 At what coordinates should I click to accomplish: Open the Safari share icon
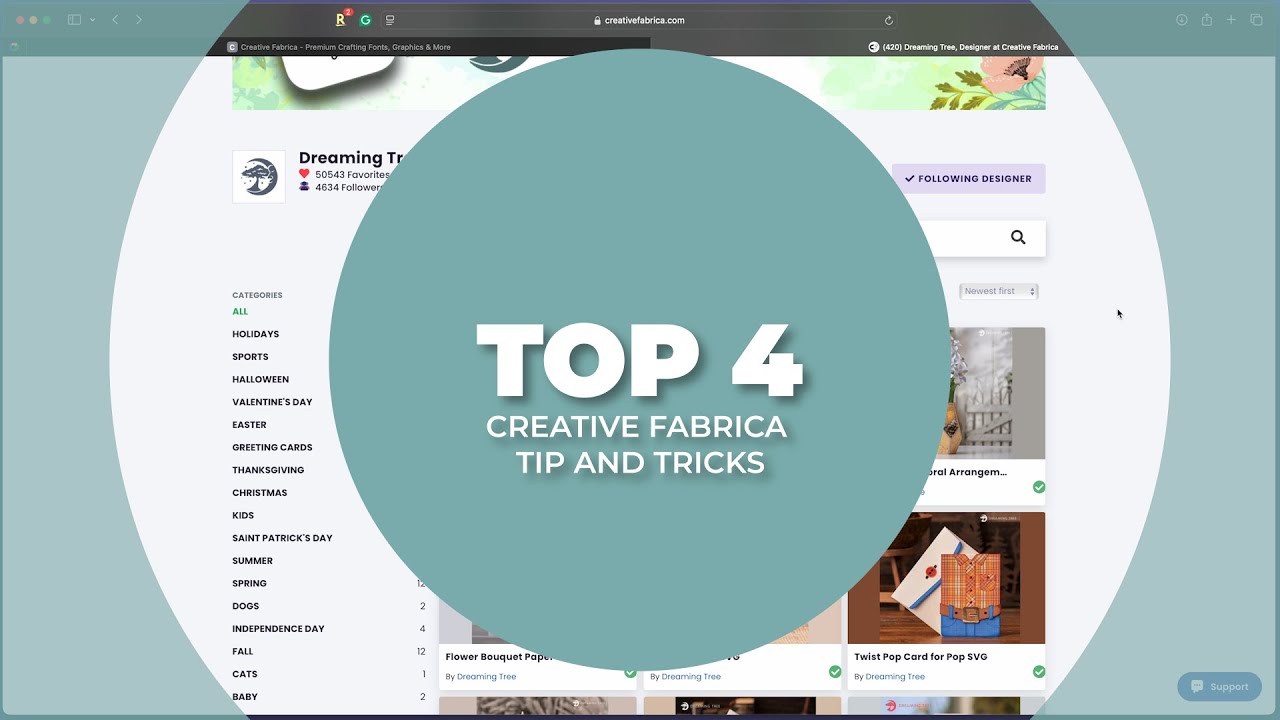(1207, 20)
